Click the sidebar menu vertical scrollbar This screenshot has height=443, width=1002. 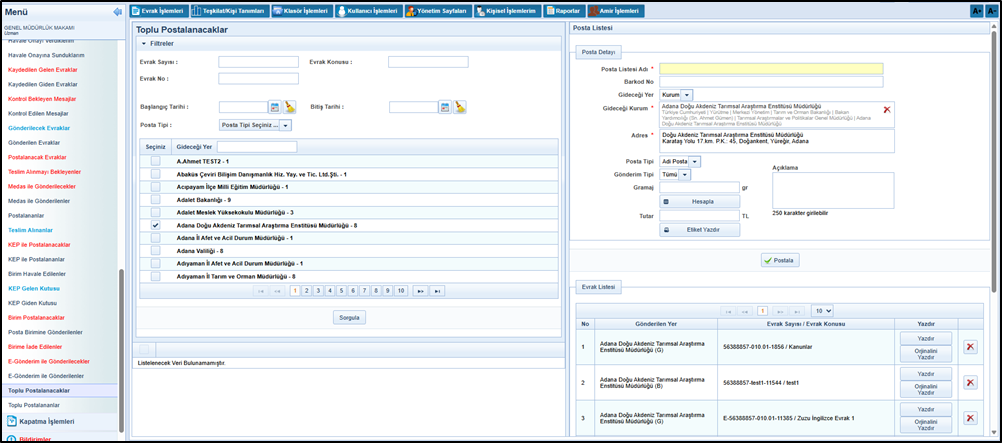pyautogui.click(x=121, y=350)
